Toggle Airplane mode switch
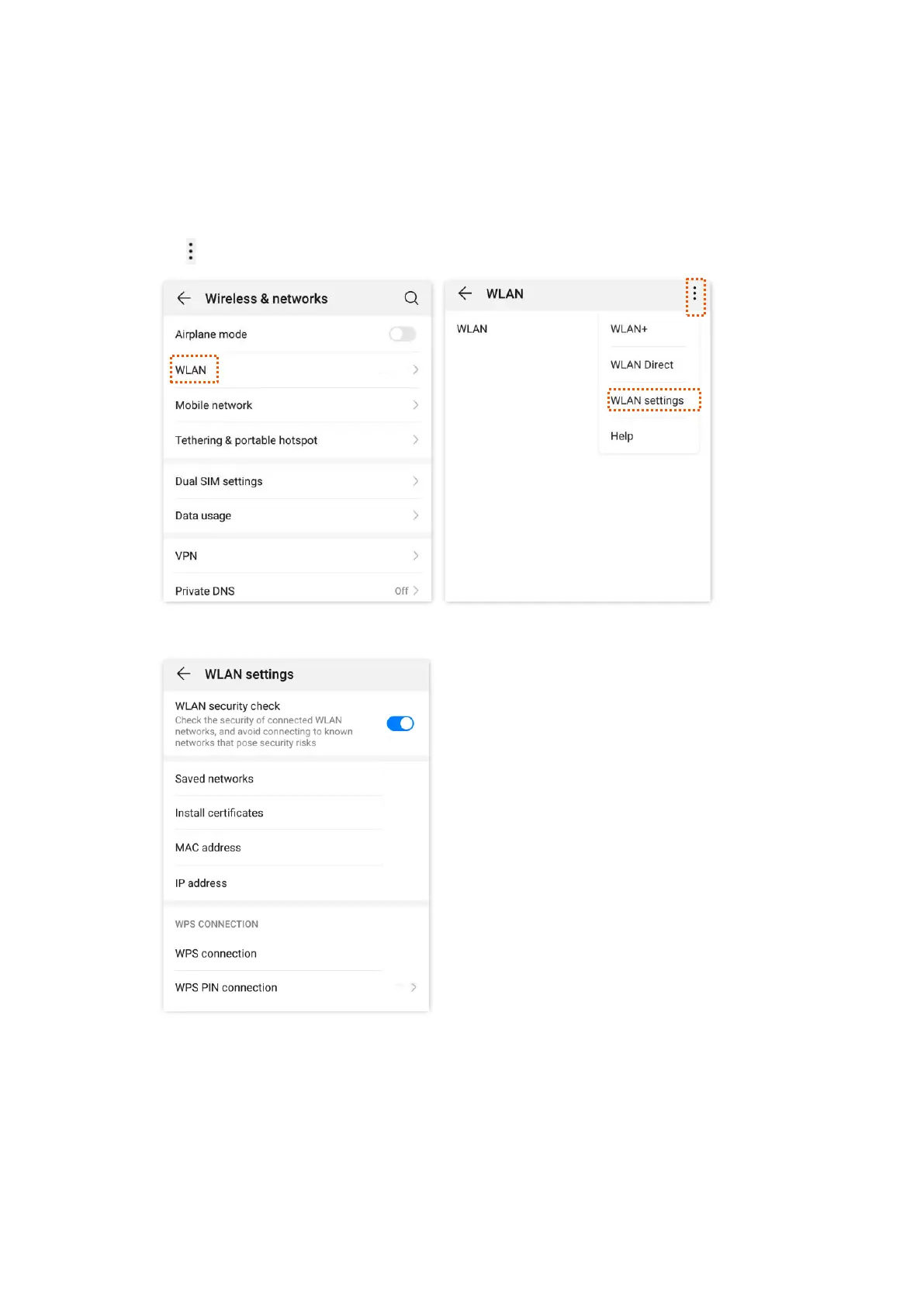The image size is (924, 1307). (x=402, y=334)
